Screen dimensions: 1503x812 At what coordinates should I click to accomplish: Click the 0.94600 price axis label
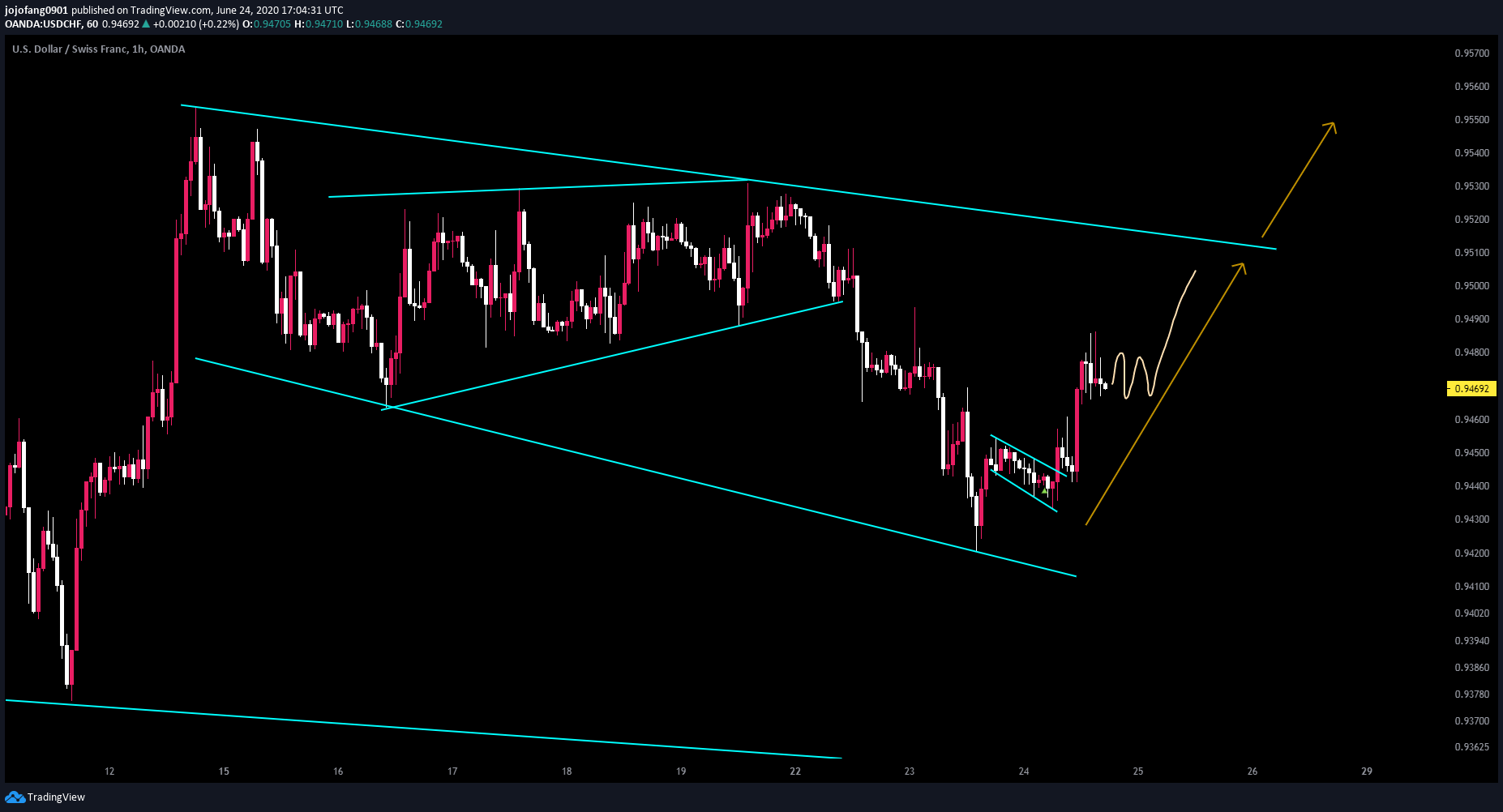pyautogui.click(x=1472, y=420)
